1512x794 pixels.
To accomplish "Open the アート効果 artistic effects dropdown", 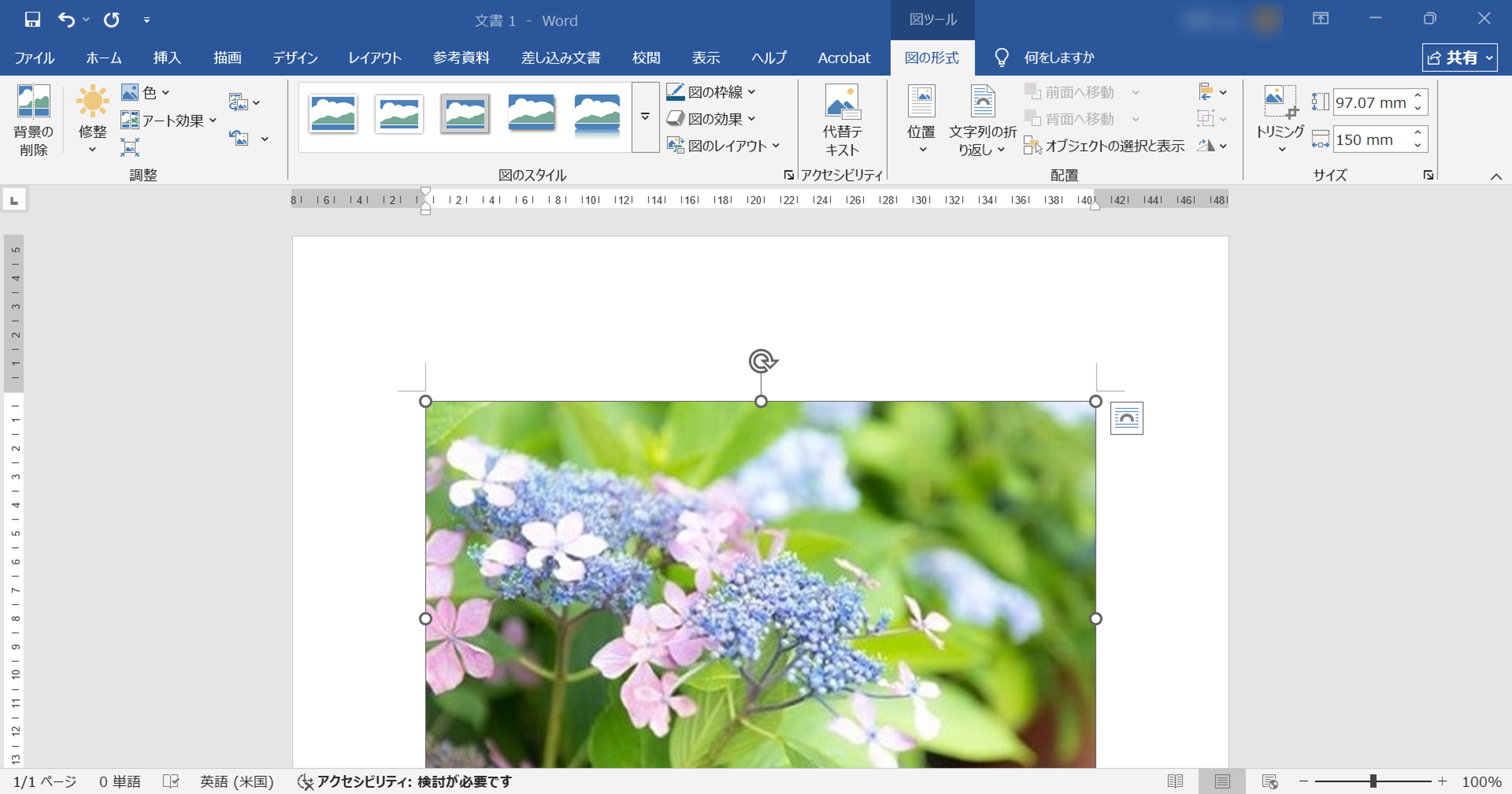I will (x=169, y=120).
